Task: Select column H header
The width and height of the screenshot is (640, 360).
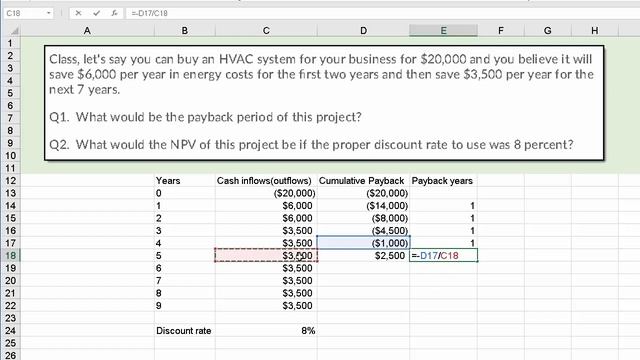Action: pos(595,31)
